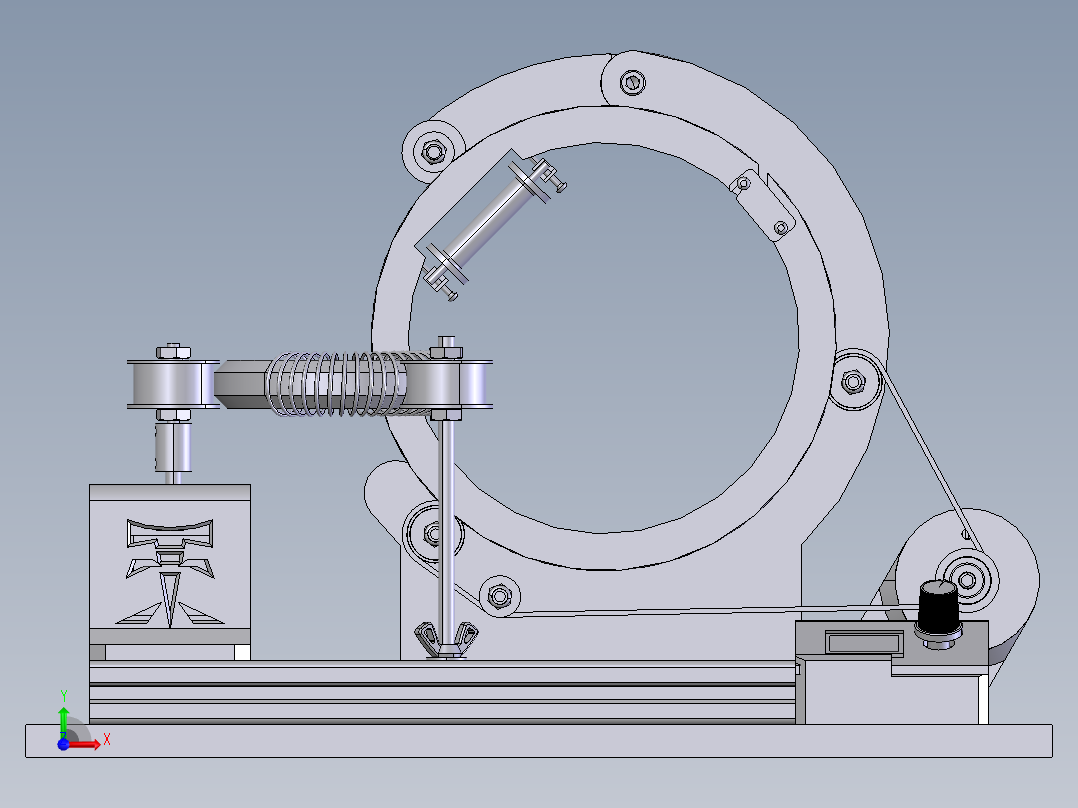Select the motor pulley at lower right
The image size is (1078, 808).
tap(968, 580)
